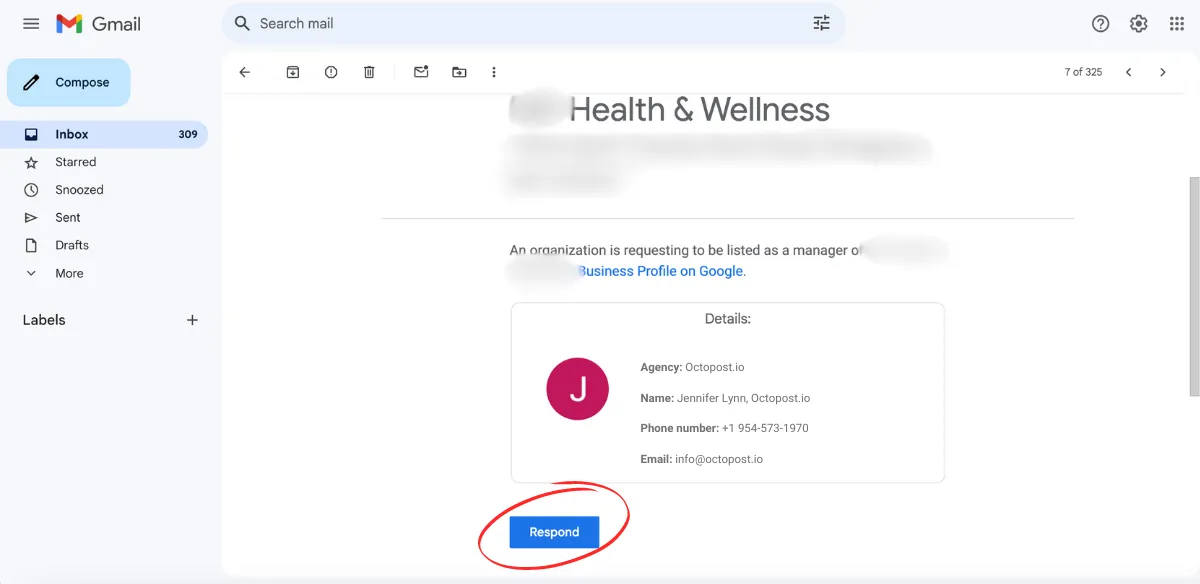Click the Compose button
The width and height of the screenshot is (1200, 584).
click(x=69, y=82)
